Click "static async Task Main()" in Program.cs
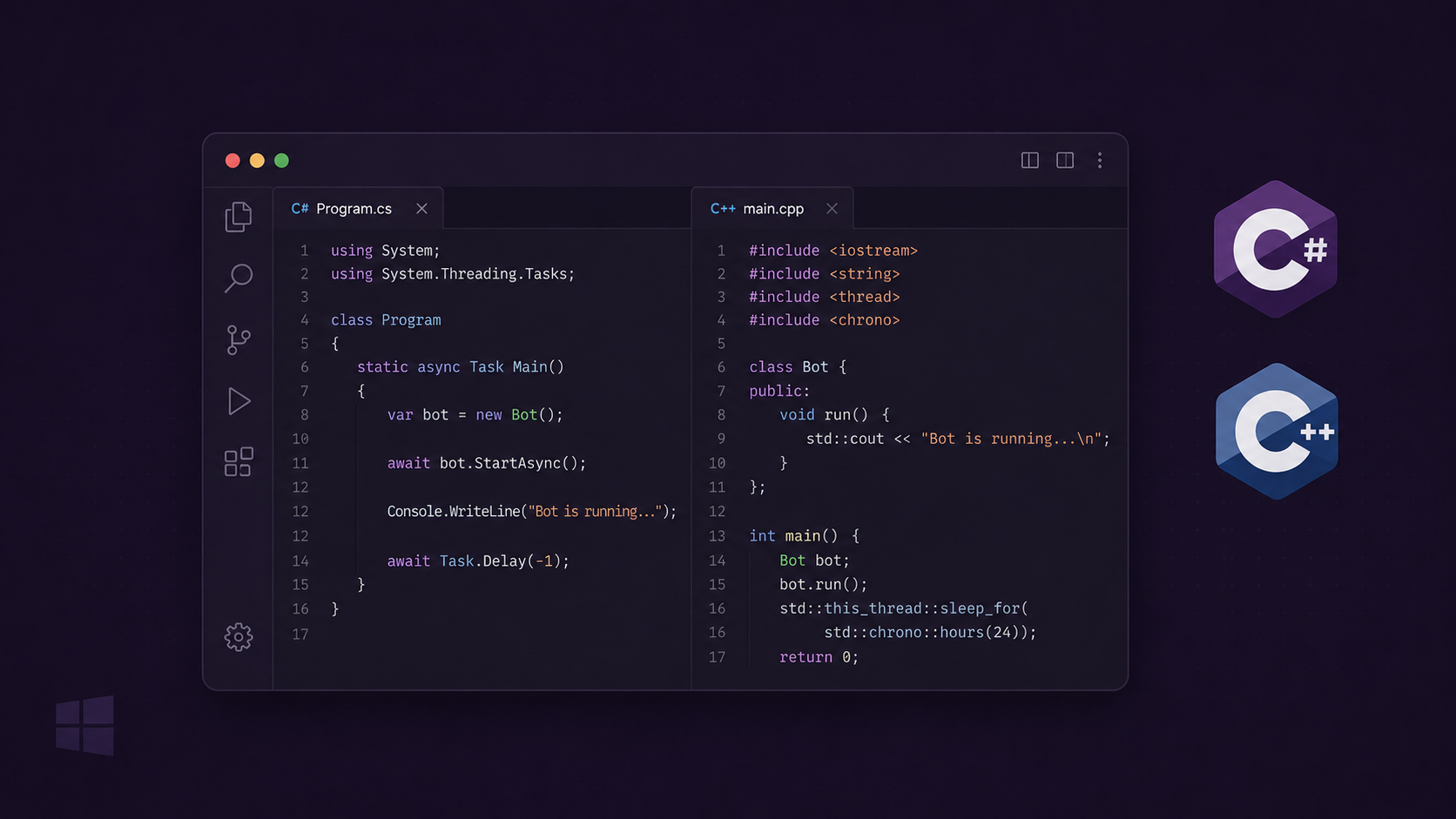 pos(461,367)
